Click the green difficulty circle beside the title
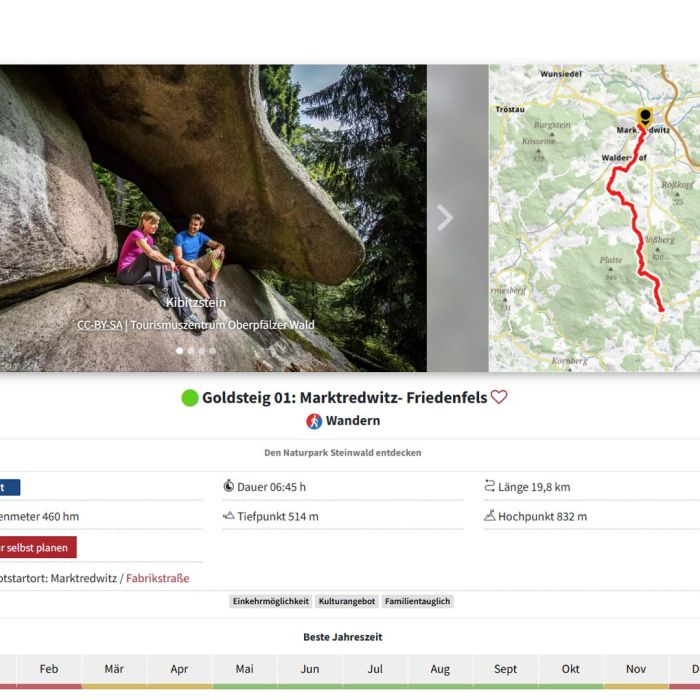 190,398
